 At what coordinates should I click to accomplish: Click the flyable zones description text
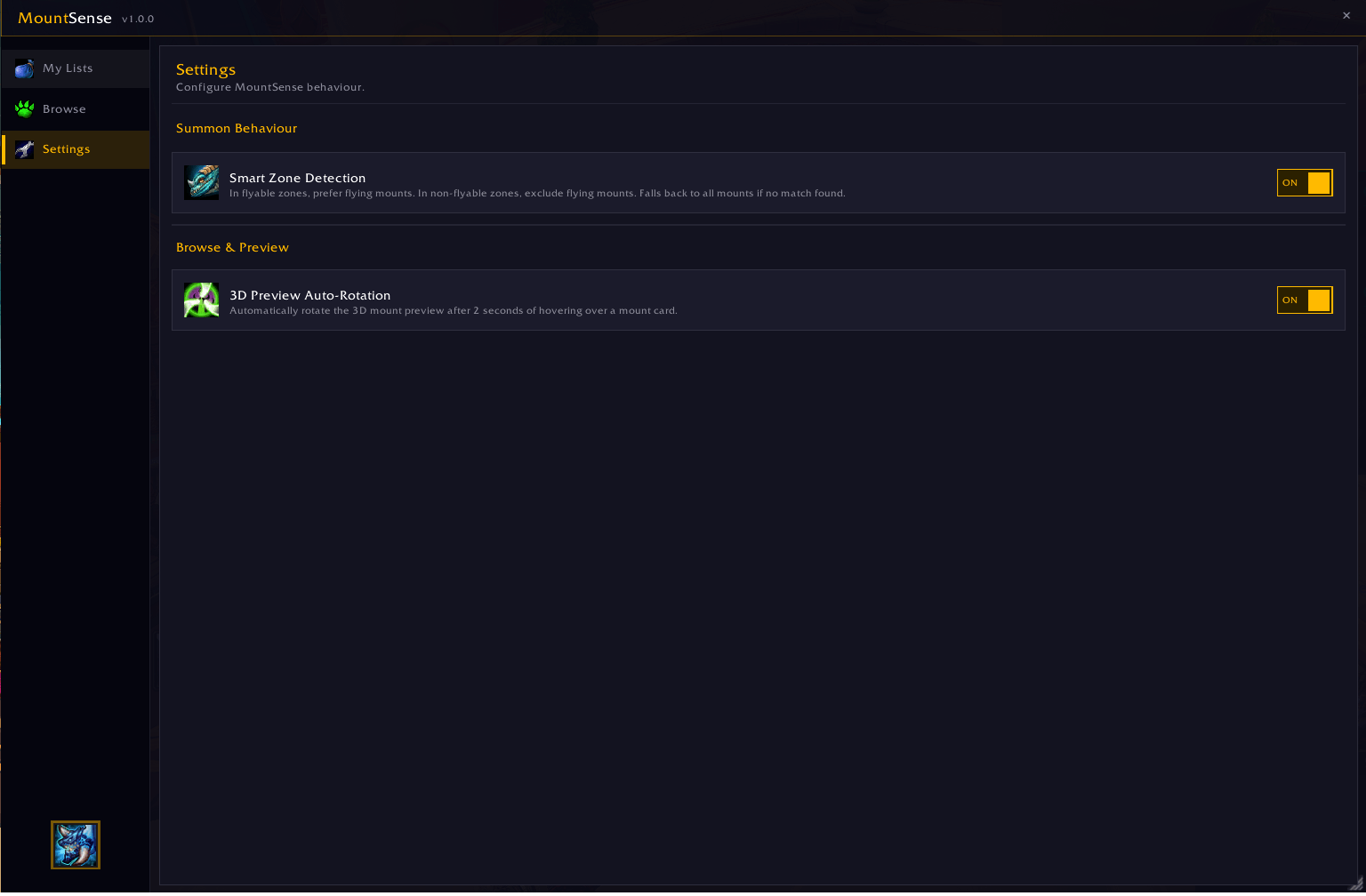coord(537,193)
